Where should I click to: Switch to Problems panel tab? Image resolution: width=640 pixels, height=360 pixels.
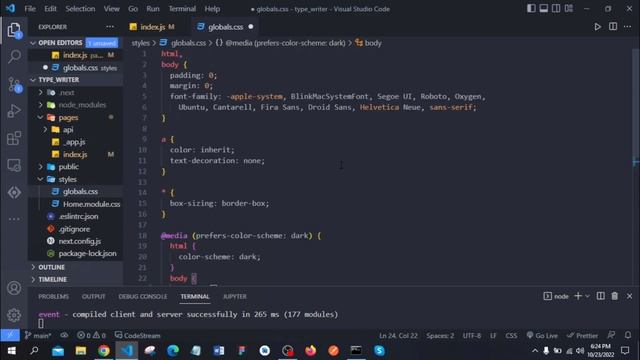[x=53, y=297]
